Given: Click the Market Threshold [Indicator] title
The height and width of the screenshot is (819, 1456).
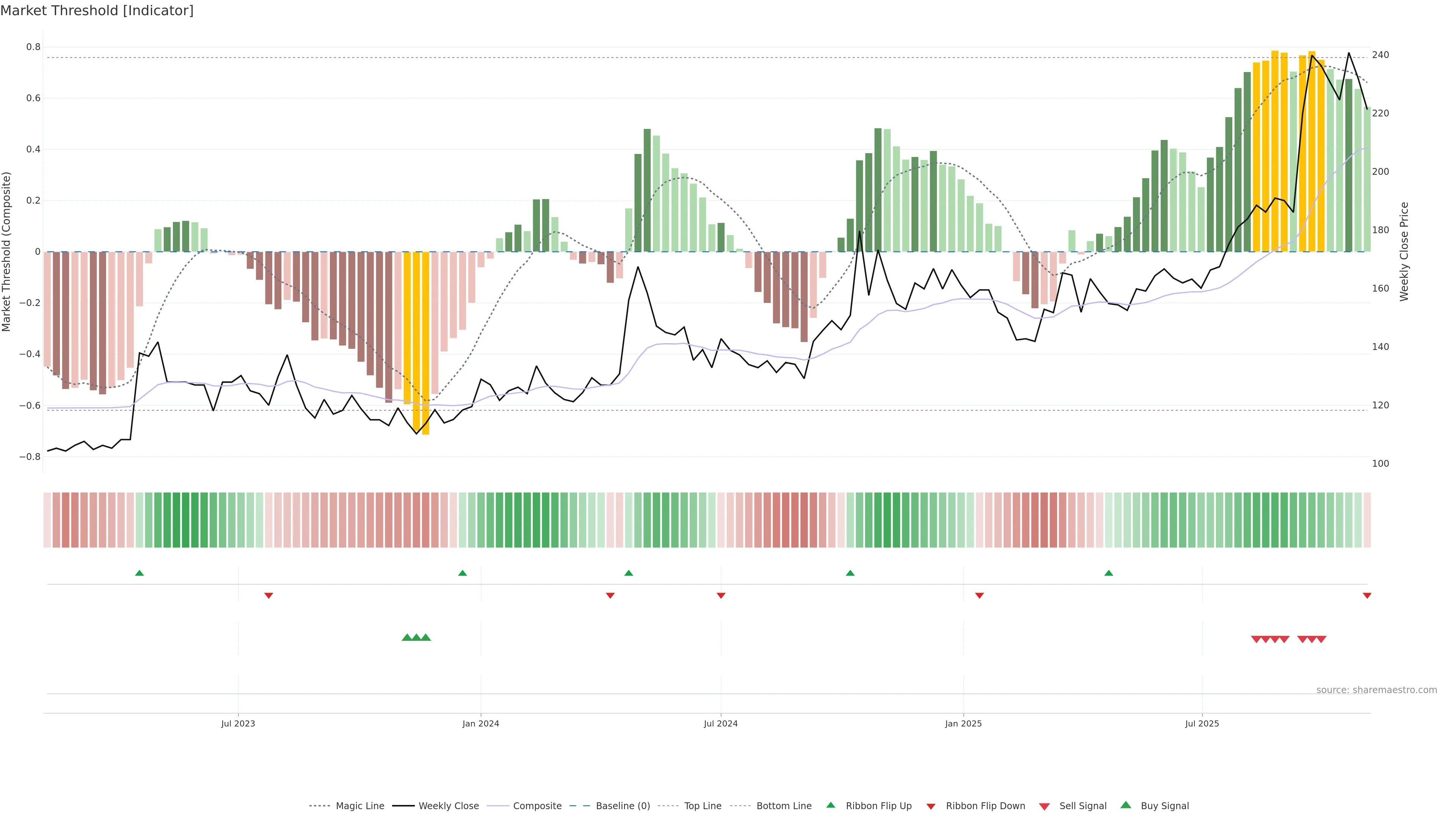Looking at the screenshot, I should (97, 11).
